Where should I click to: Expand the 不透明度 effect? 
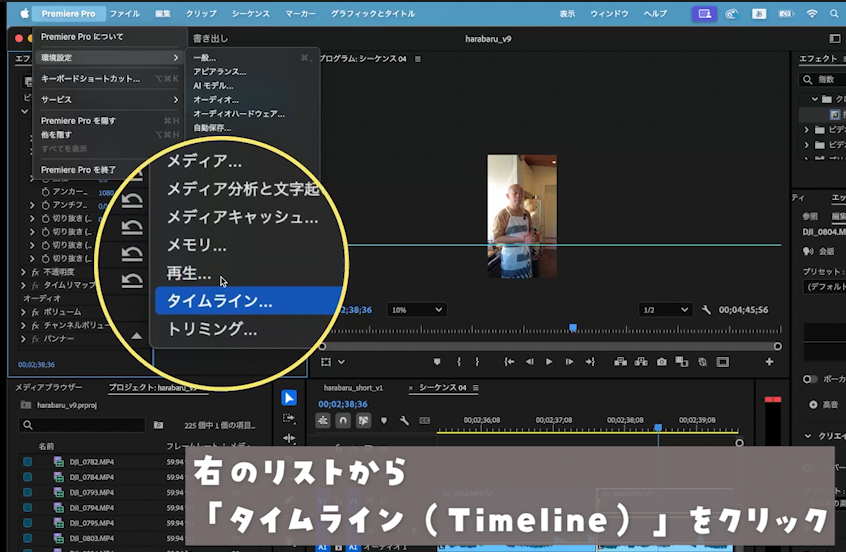coord(23,272)
